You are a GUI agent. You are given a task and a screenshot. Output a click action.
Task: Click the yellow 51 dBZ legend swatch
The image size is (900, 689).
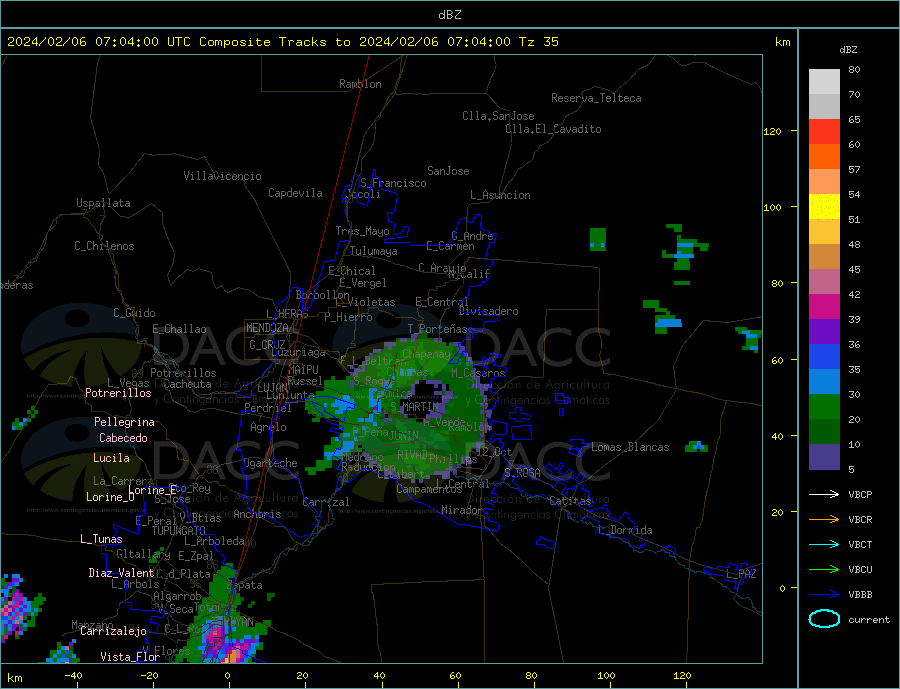pos(824,207)
